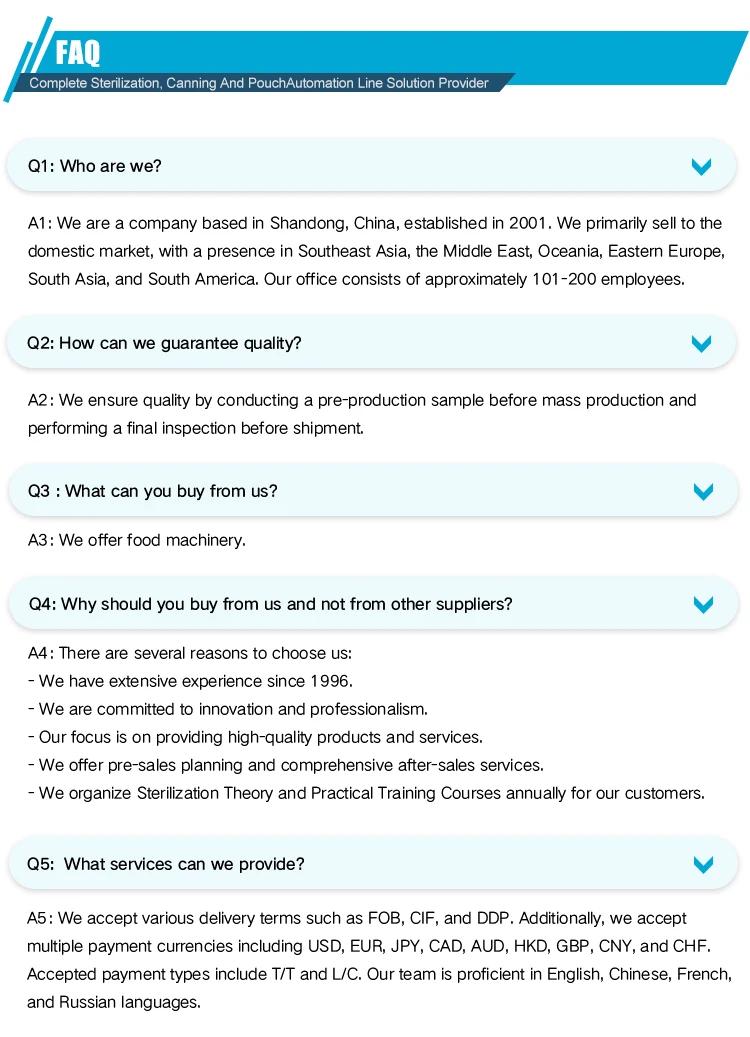
Task: Expand 'What services can we provide?' row
Action: point(373,864)
